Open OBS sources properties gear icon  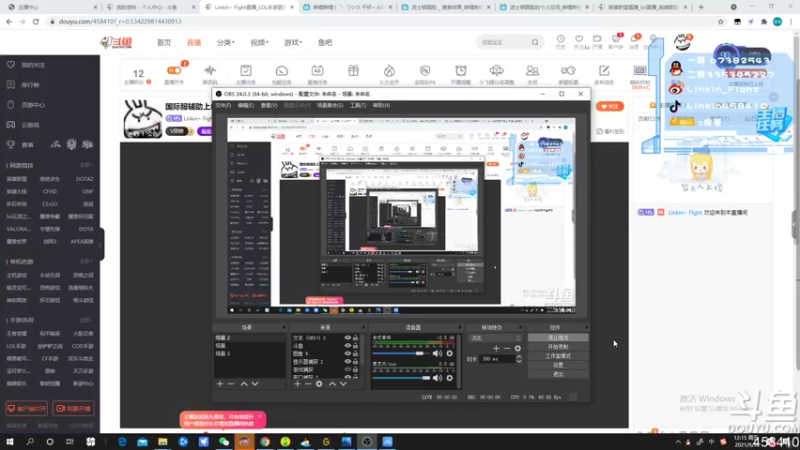coord(319,384)
